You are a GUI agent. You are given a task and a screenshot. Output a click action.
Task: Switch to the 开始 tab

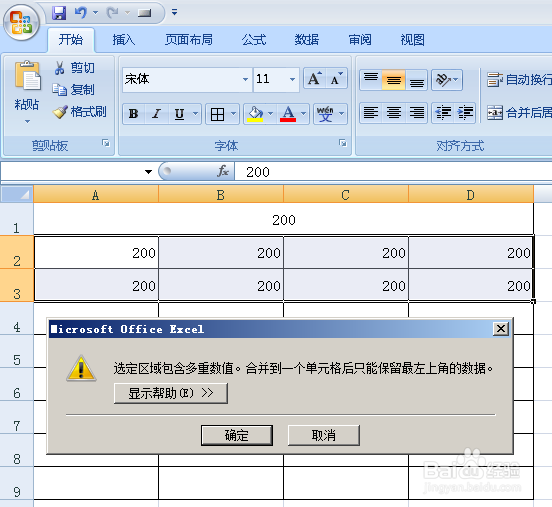71,40
